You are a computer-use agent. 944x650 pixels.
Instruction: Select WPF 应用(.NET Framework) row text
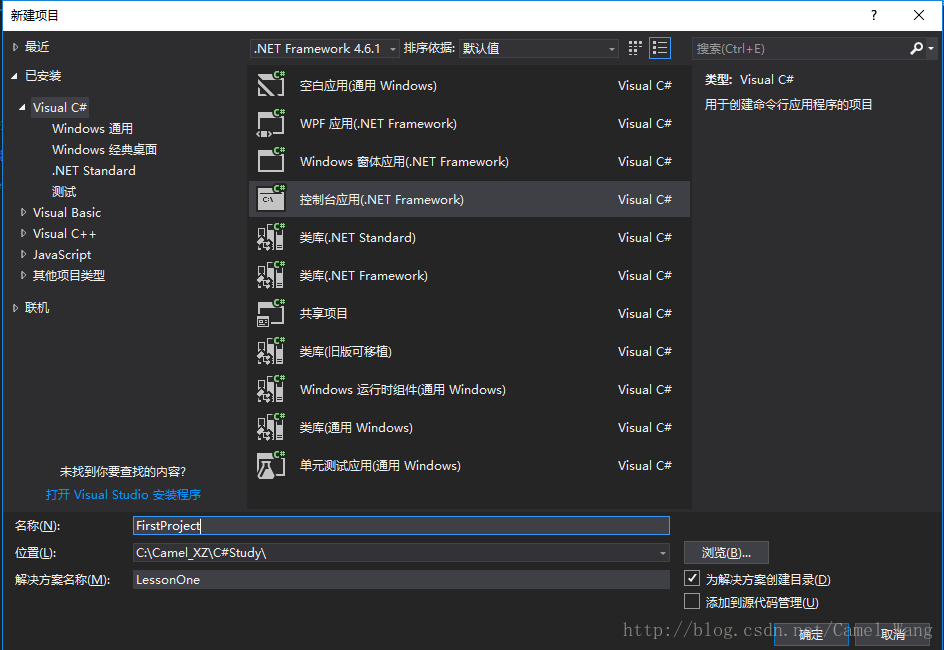pos(378,123)
